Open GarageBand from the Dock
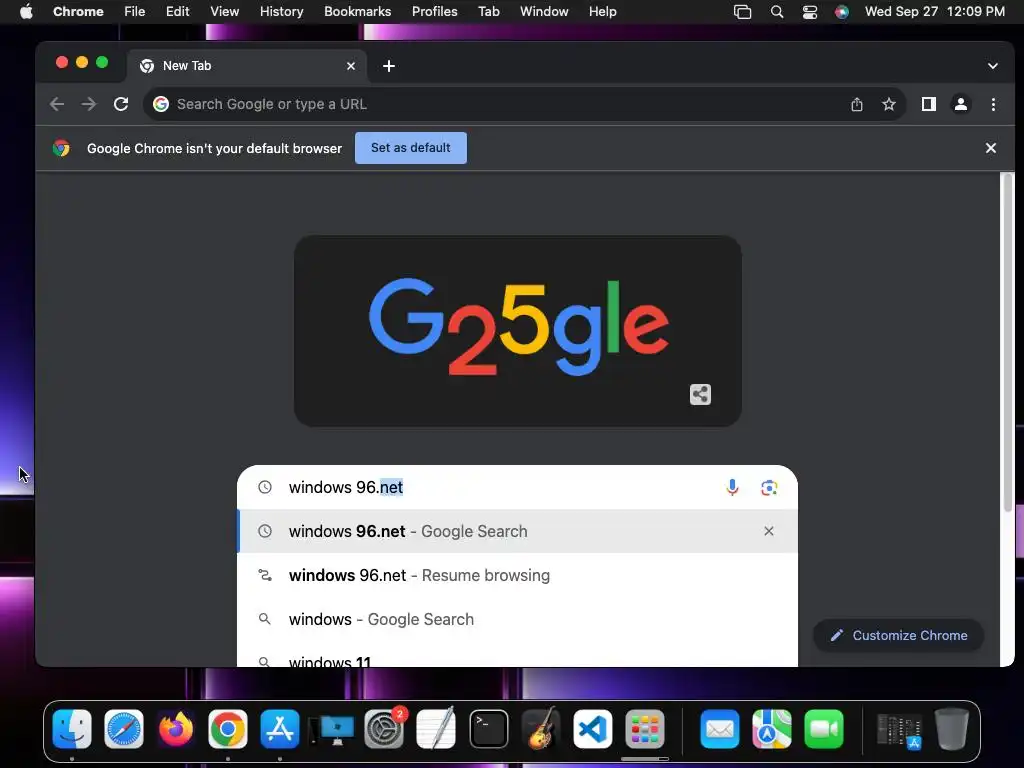This screenshot has height=768, width=1024. click(541, 729)
